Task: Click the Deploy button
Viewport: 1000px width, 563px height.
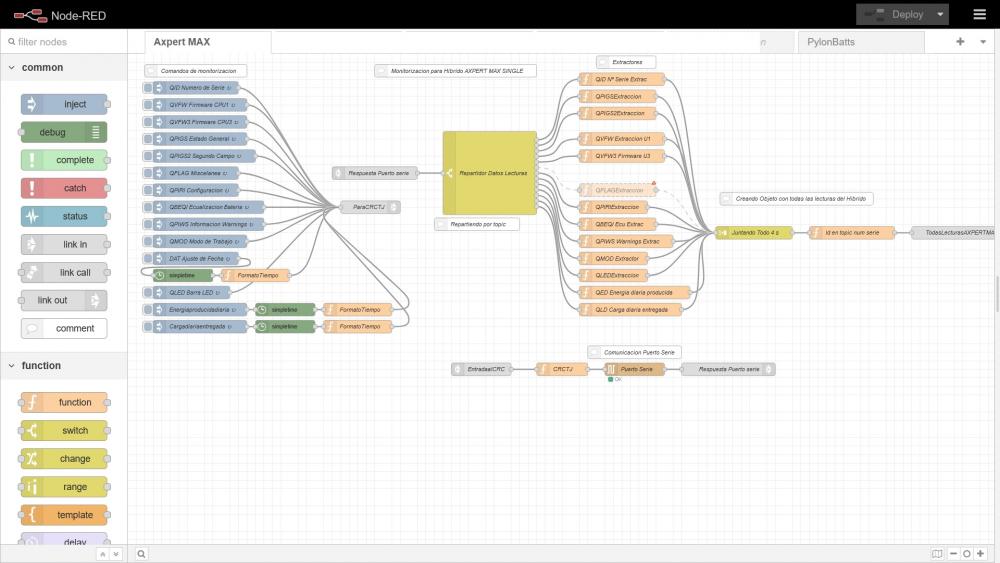Action: point(894,14)
